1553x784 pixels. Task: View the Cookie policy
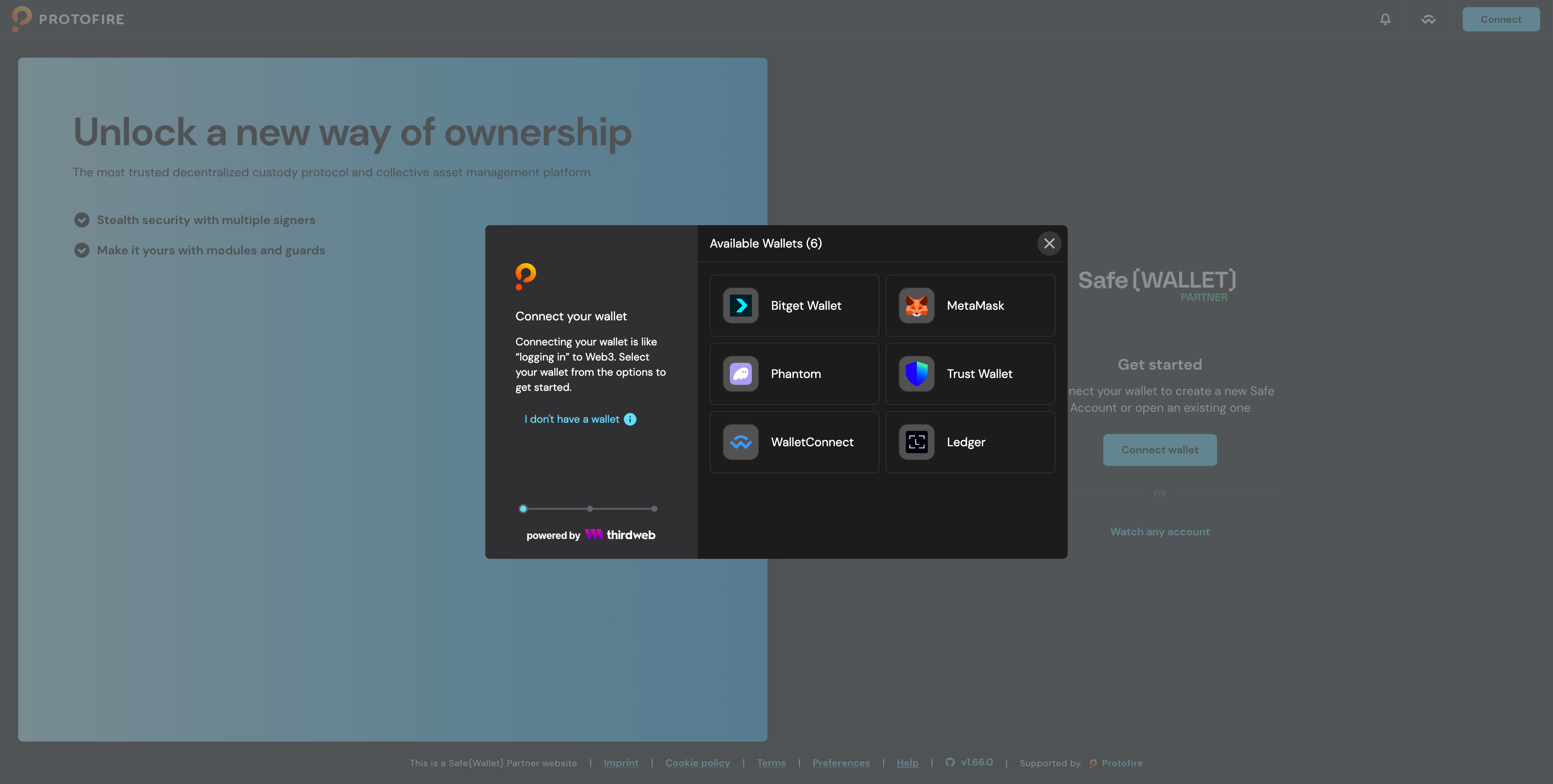coord(698,762)
